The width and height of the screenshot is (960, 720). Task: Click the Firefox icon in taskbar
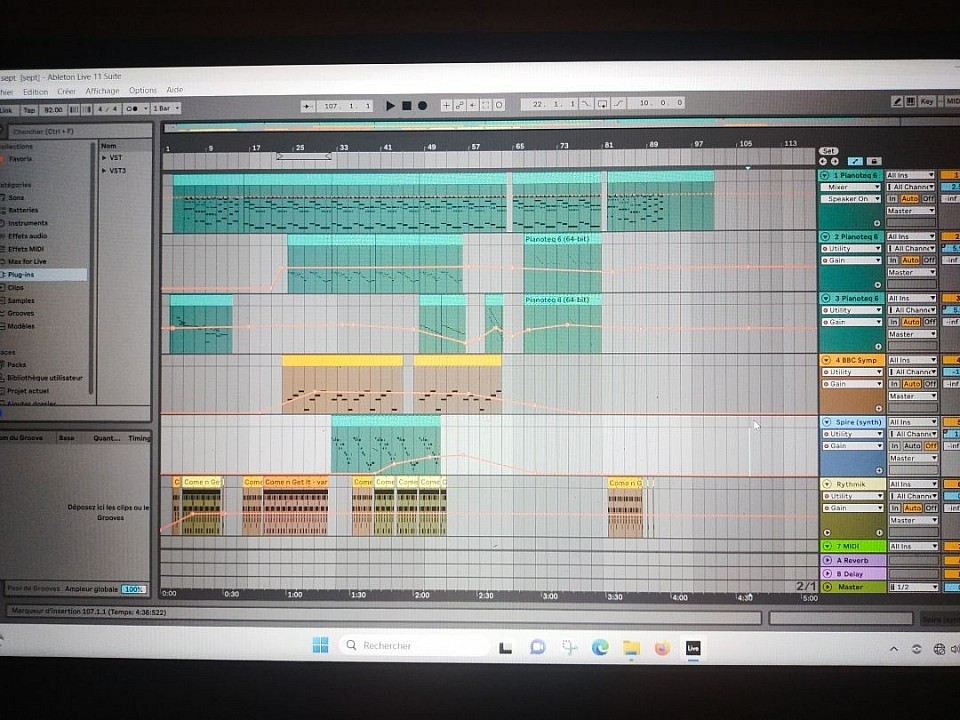[661, 647]
